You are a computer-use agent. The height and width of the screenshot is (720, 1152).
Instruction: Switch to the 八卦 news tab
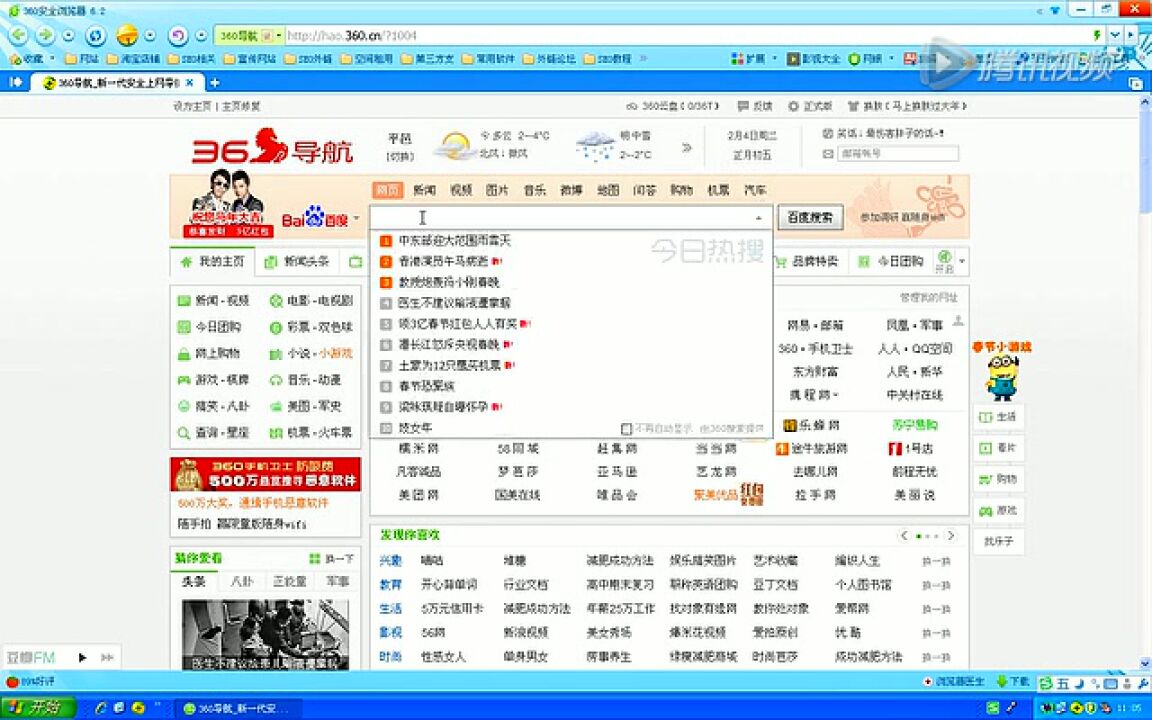click(242, 581)
